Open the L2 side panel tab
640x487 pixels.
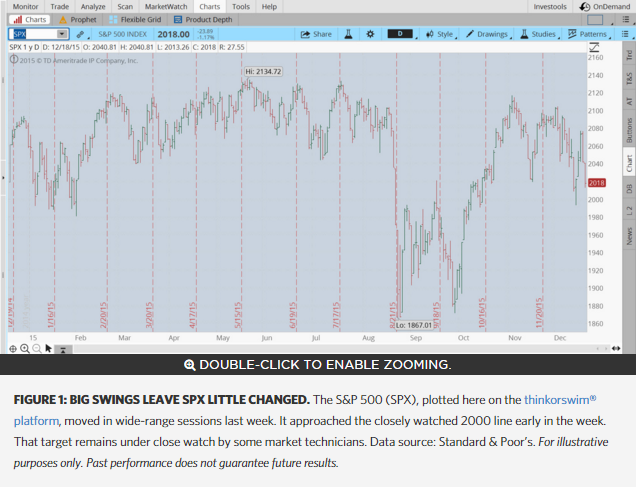pos(629,211)
